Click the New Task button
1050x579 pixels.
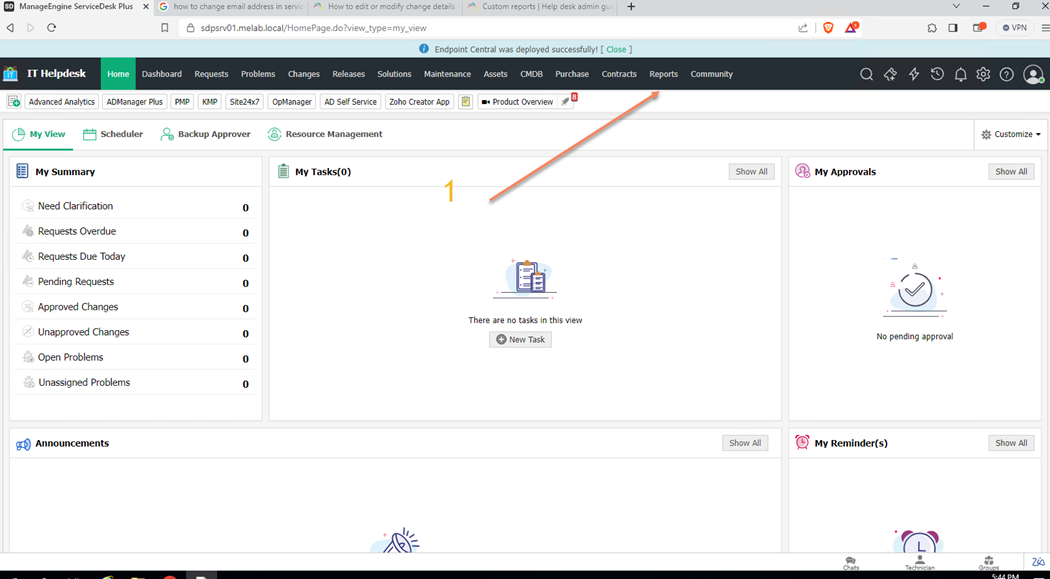520,340
